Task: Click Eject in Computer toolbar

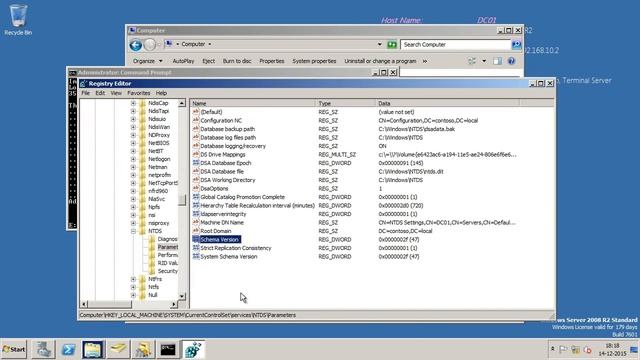Action: (209, 61)
